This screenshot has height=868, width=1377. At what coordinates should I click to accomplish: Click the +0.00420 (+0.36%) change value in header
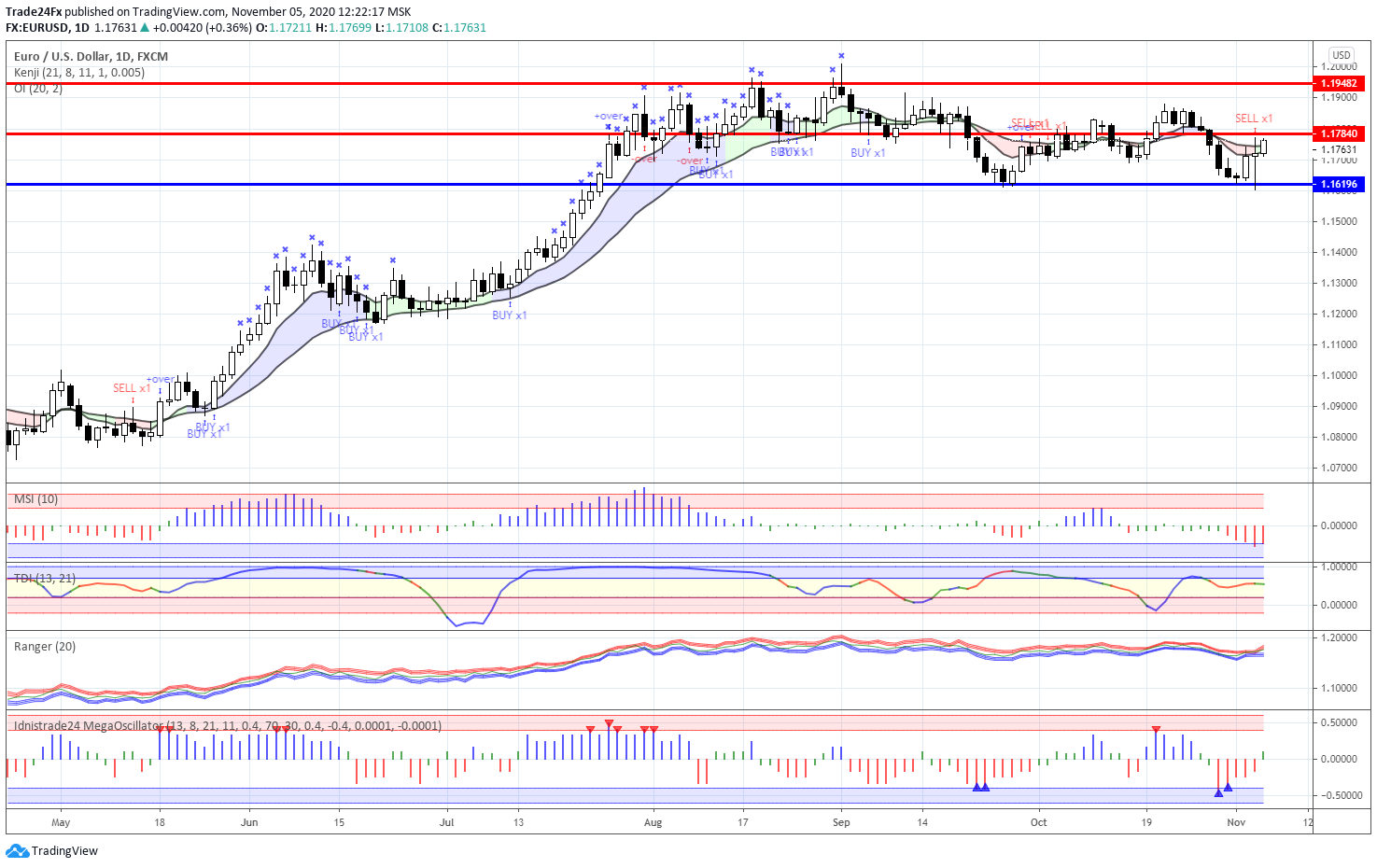pos(203,28)
